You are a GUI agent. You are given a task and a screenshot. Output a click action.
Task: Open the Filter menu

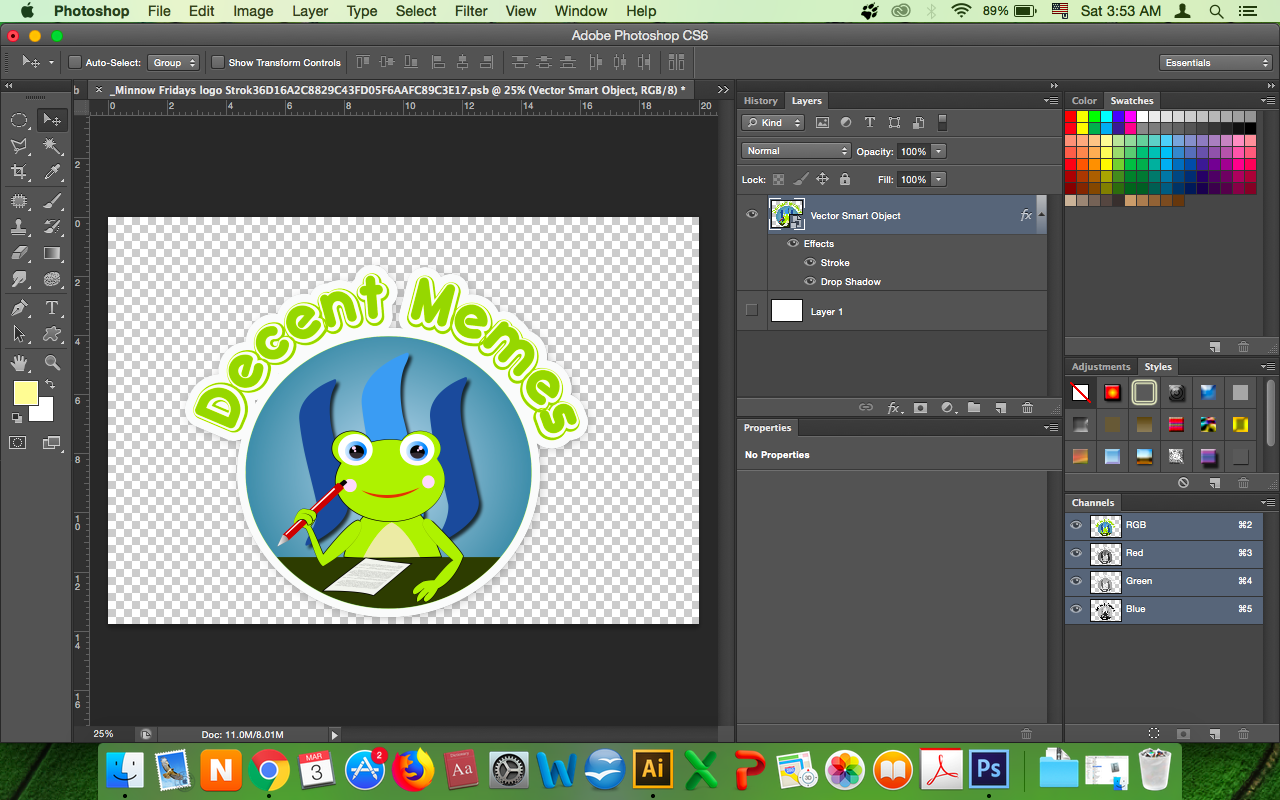tap(470, 11)
